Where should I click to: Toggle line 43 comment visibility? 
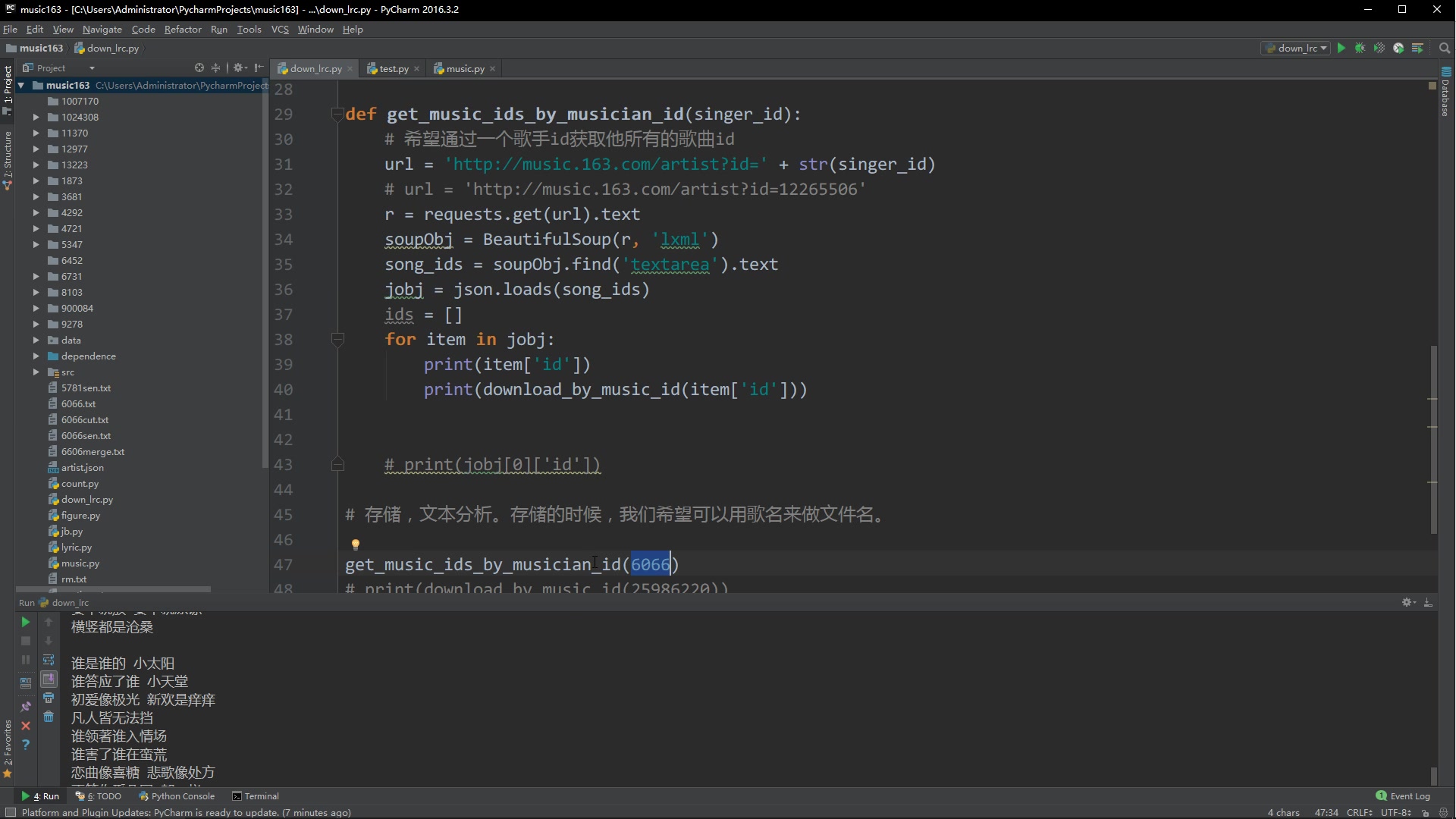337,464
